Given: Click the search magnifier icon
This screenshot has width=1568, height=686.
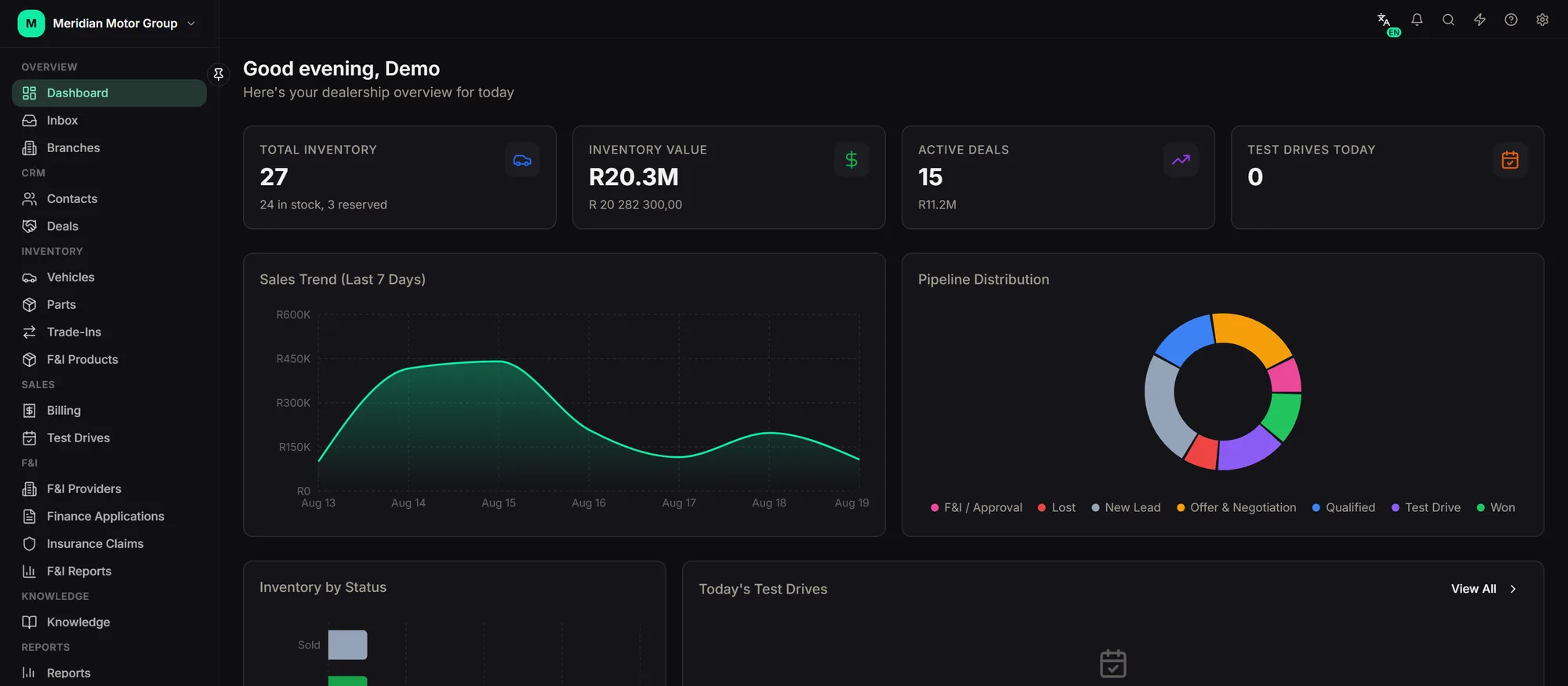Looking at the screenshot, I should point(1448,20).
